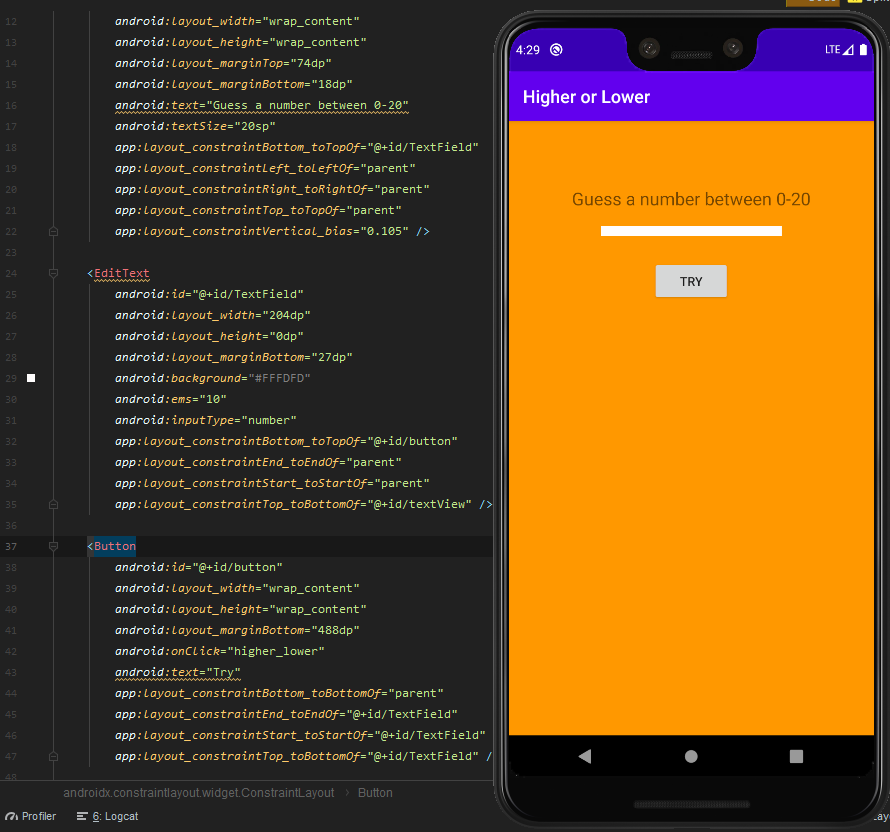Click the android:inputType="number" line
This screenshot has width=890, height=832.
[205, 421]
